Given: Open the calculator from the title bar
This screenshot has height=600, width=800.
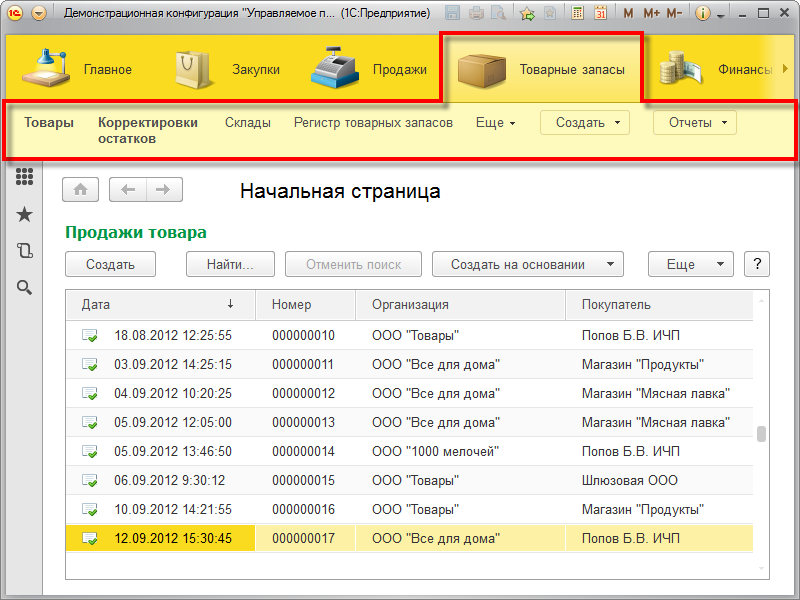Looking at the screenshot, I should pyautogui.click(x=577, y=11).
